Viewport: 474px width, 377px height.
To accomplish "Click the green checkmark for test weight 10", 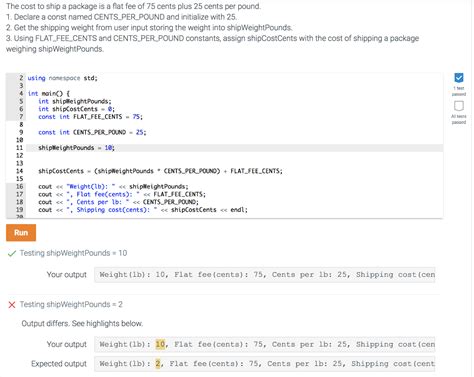I will [x=12, y=253].
